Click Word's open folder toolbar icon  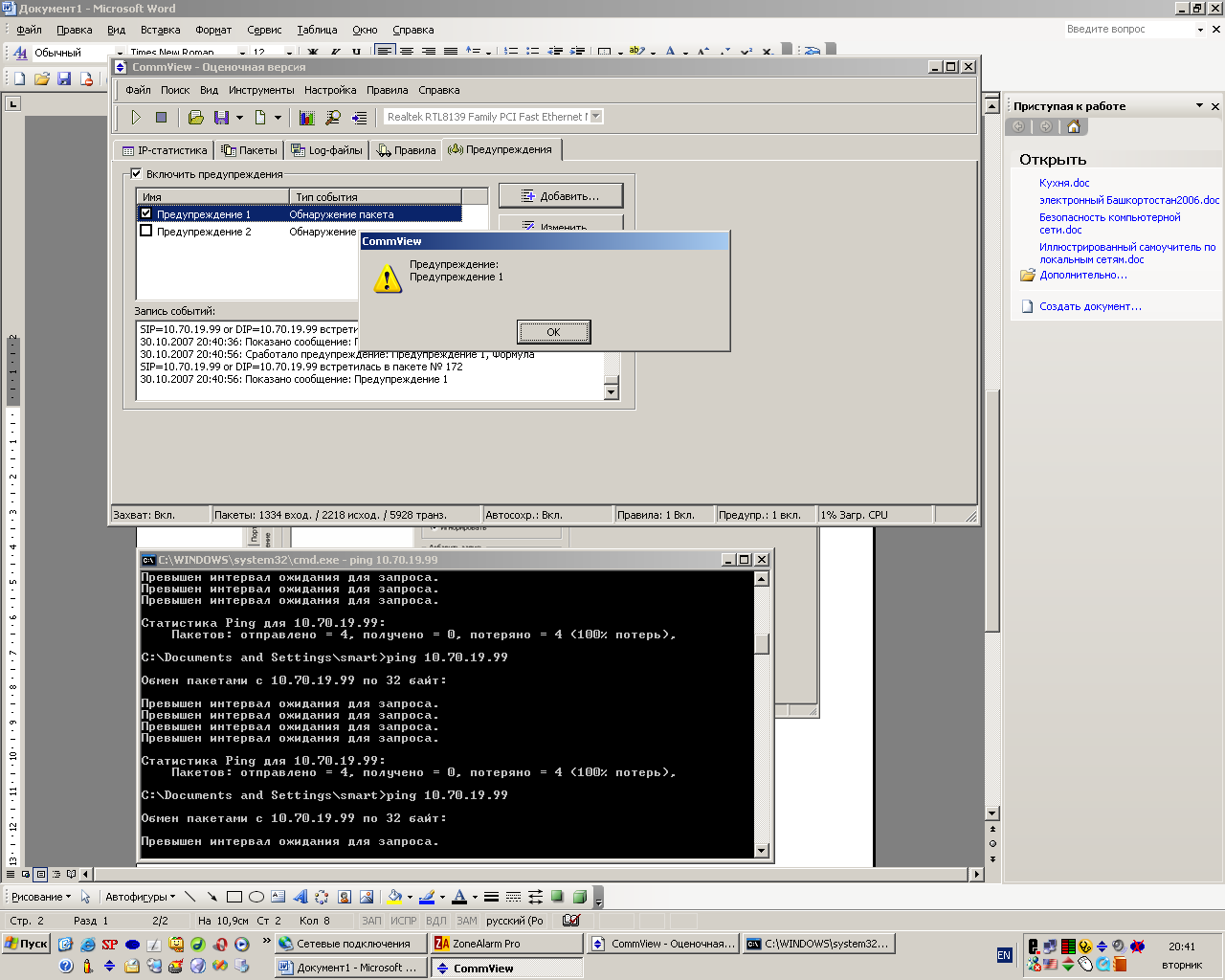pyautogui.click(x=41, y=78)
